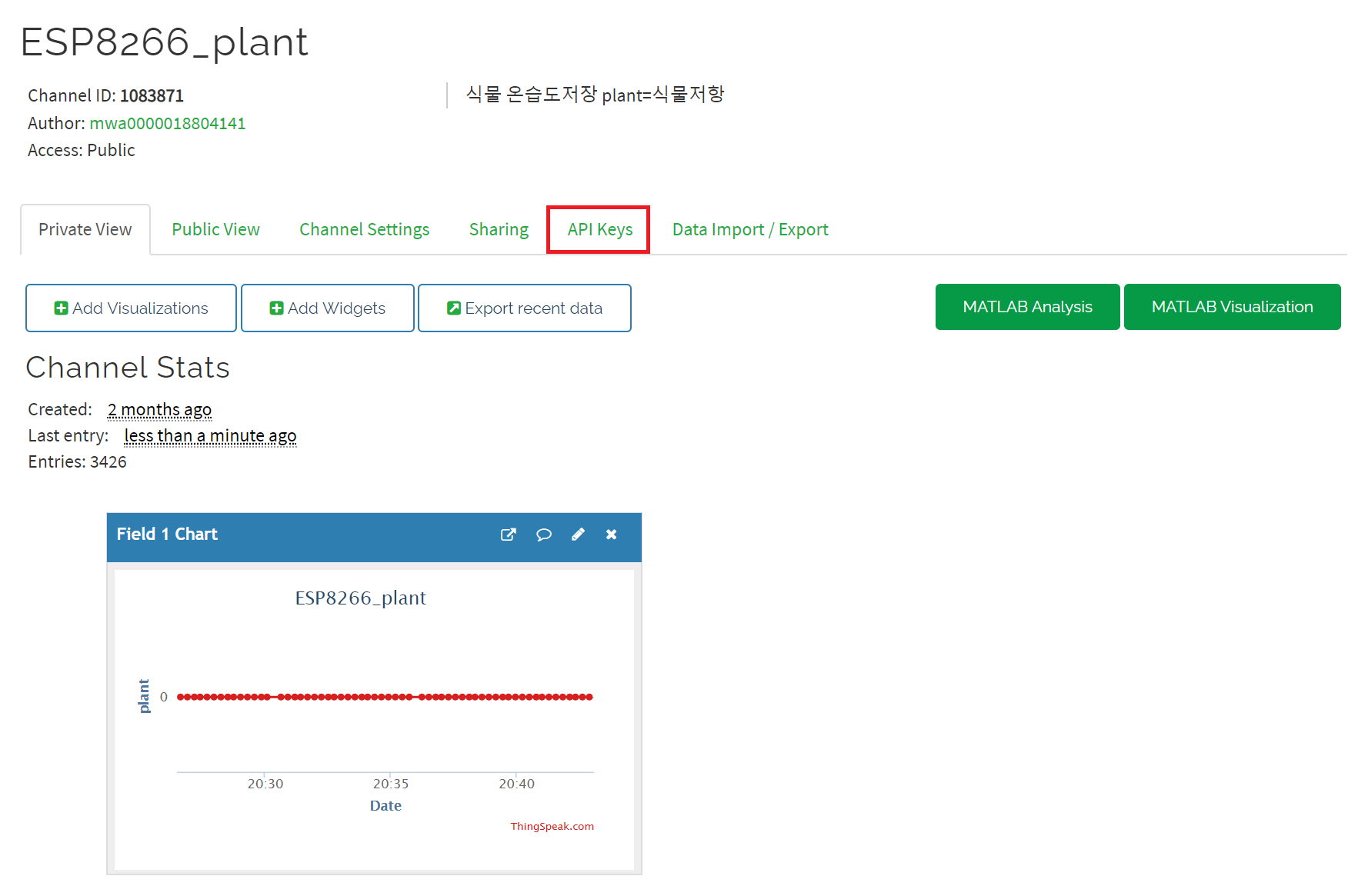This screenshot has height=896, width=1348.
Task: Click the 'Entries: 3426' text
Action: (x=77, y=461)
